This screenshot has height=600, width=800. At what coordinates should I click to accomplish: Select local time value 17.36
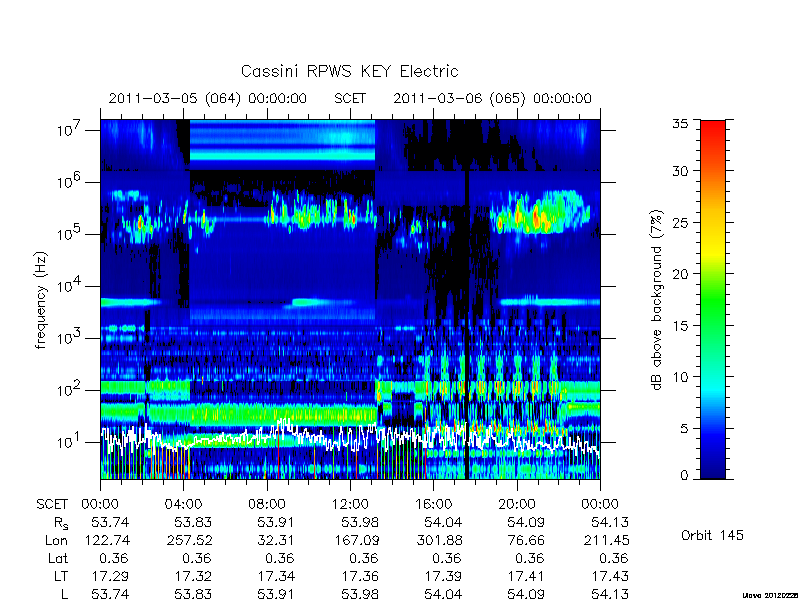(x=360, y=576)
